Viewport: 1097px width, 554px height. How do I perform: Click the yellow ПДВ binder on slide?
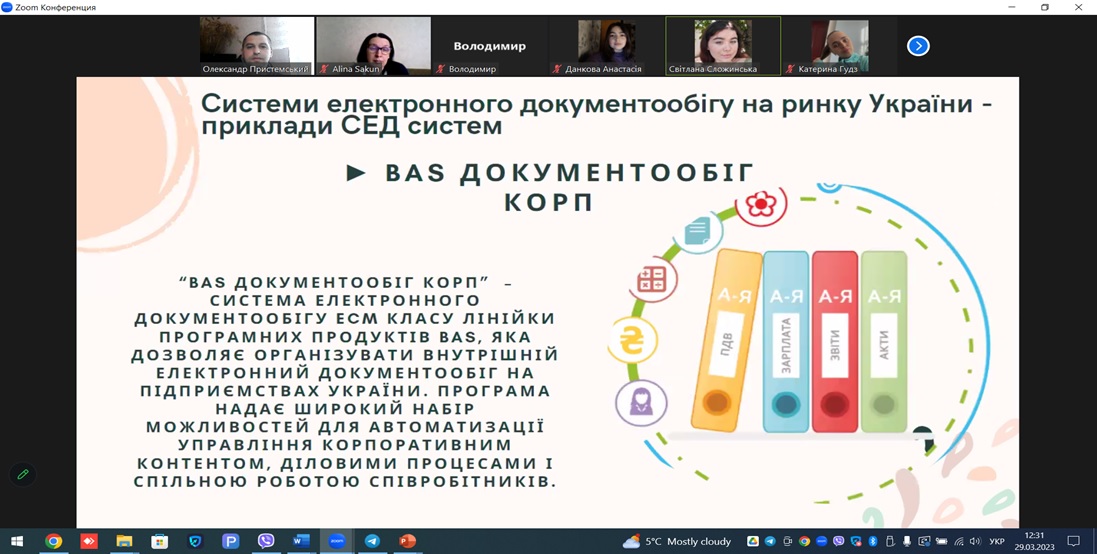point(726,341)
